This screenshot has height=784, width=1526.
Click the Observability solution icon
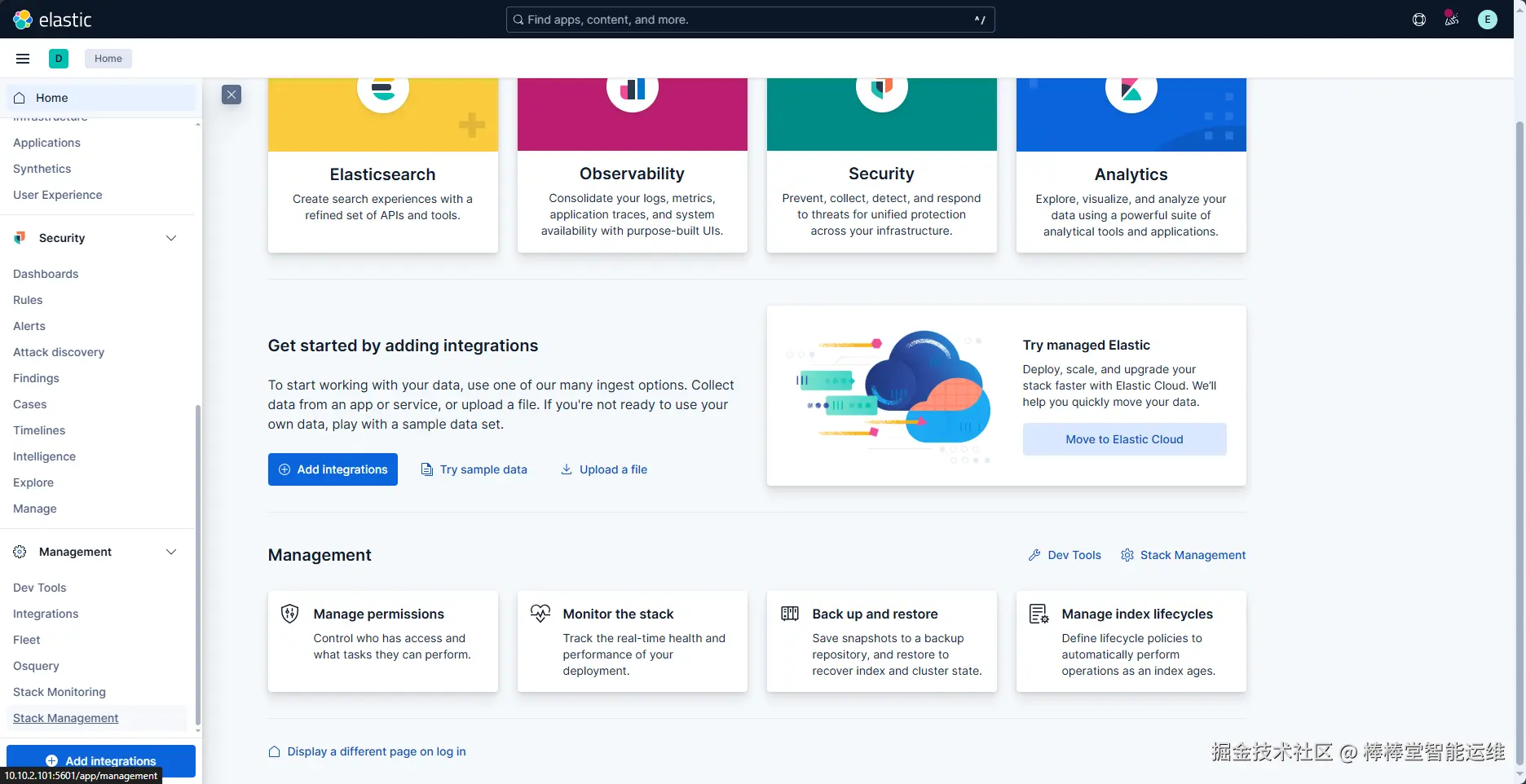(633, 88)
